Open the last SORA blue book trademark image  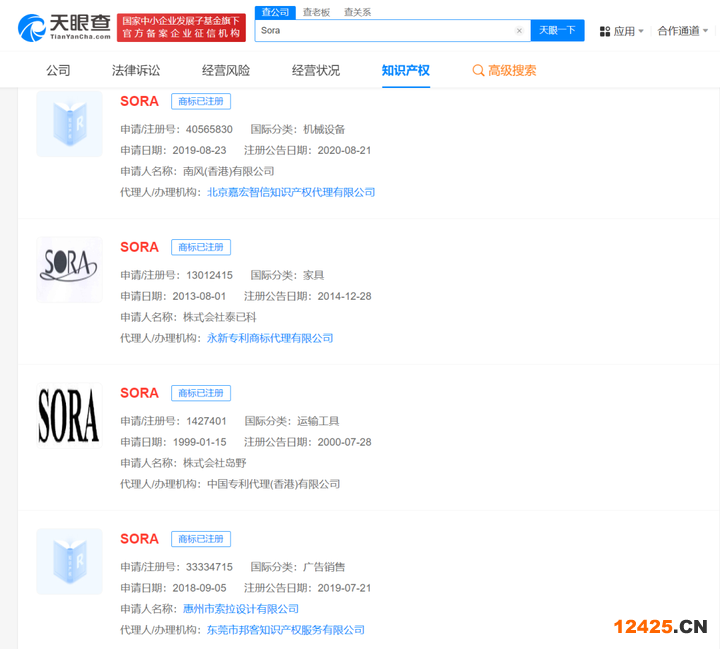tap(69, 561)
